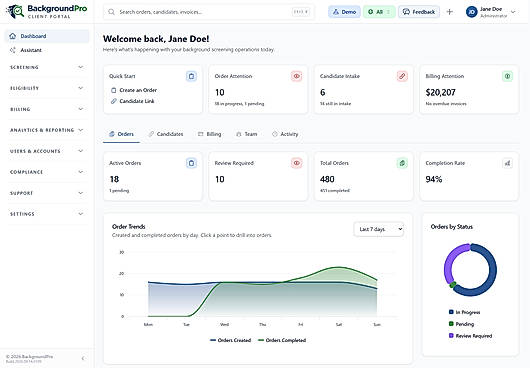Expand the Compliance sidebar section

(47, 172)
